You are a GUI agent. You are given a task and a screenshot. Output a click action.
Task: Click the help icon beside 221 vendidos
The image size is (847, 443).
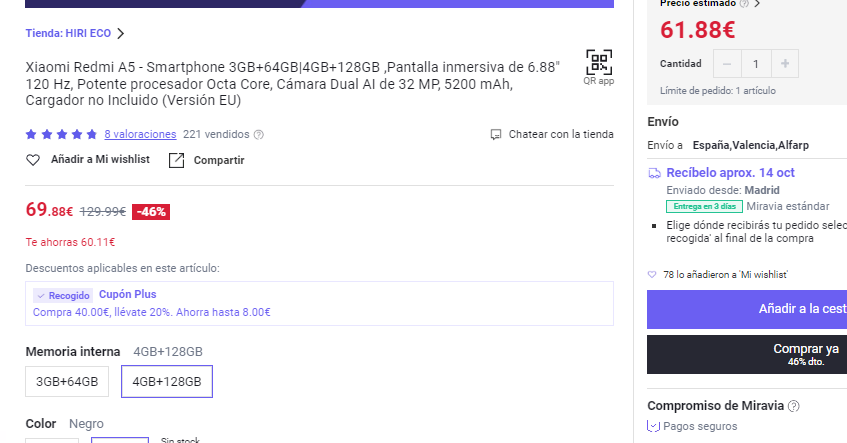coord(259,135)
